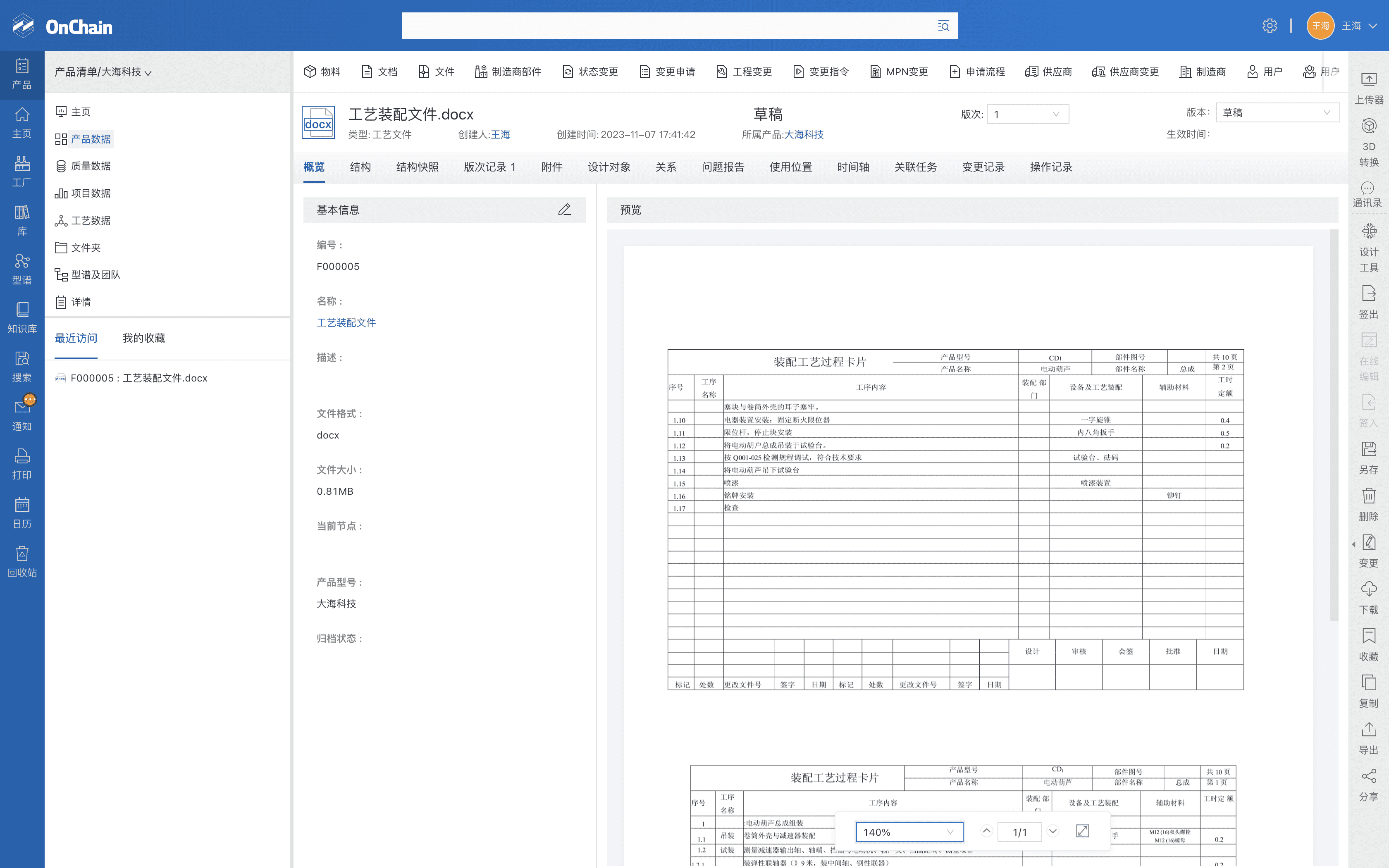The image size is (1389, 868).
Task: Switch to the 关联任务 tab
Action: point(916,167)
